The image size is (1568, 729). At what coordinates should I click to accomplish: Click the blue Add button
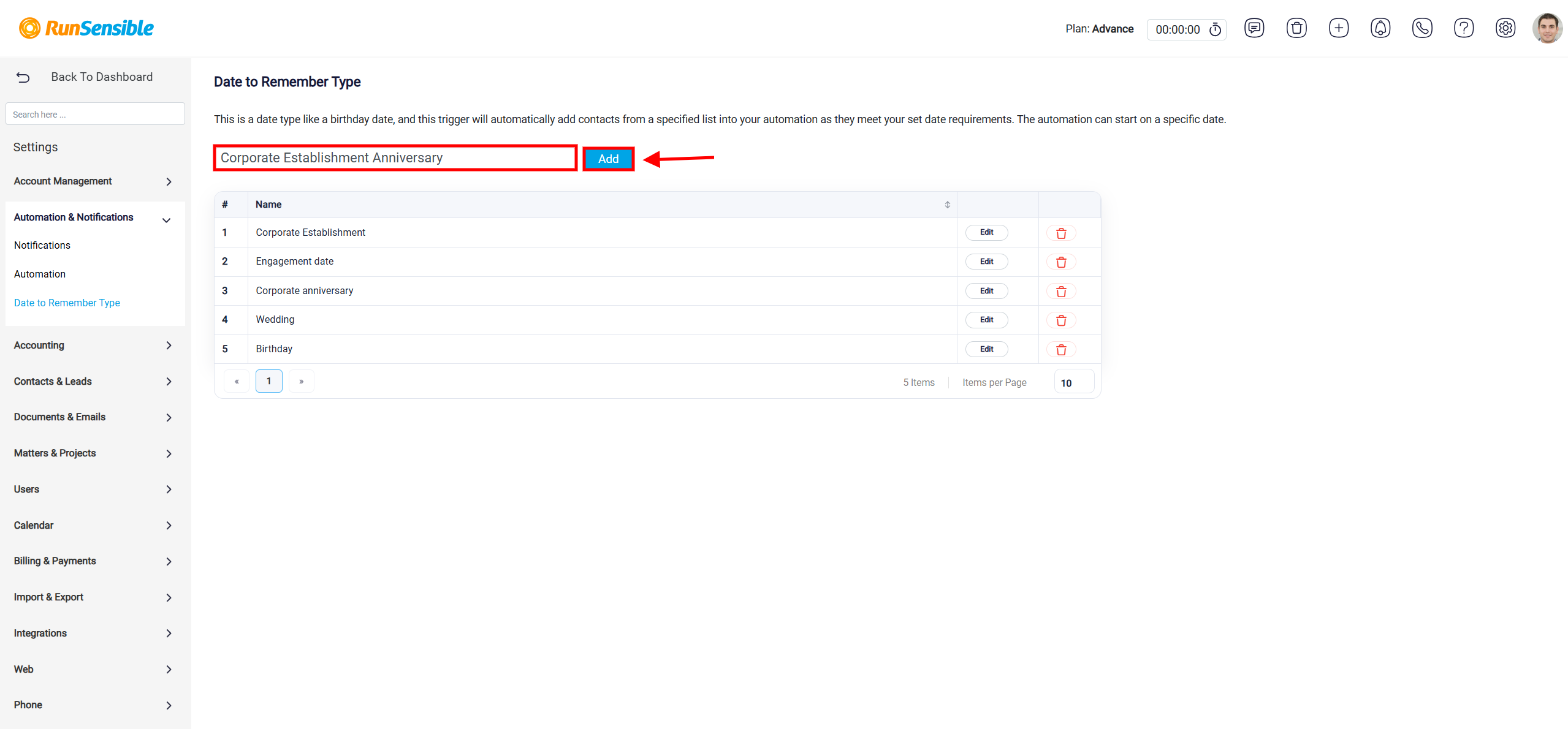608,159
